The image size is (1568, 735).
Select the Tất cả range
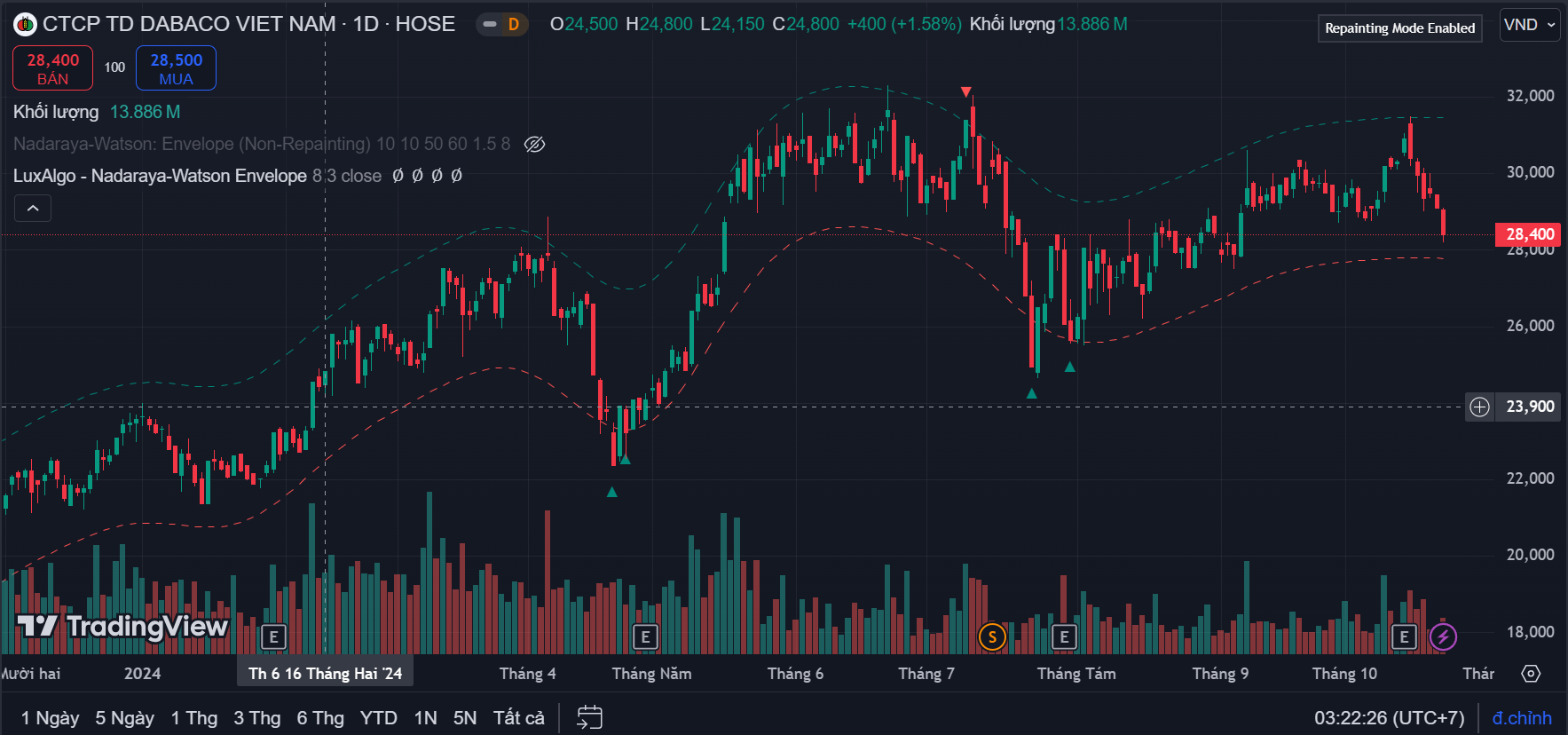519,718
